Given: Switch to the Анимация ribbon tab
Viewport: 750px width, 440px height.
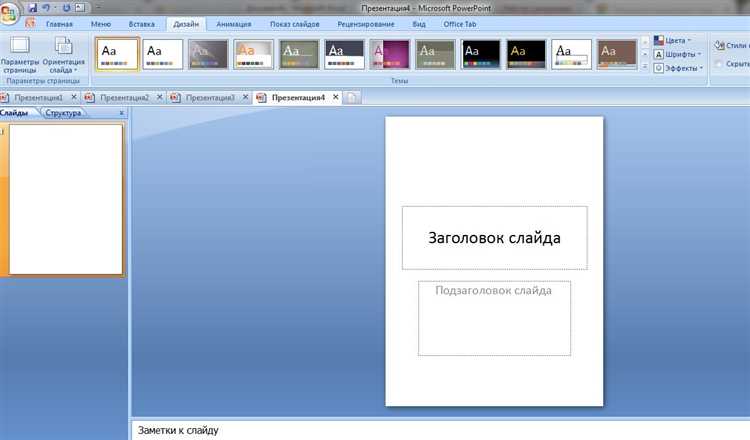Looking at the screenshot, I should [233, 24].
